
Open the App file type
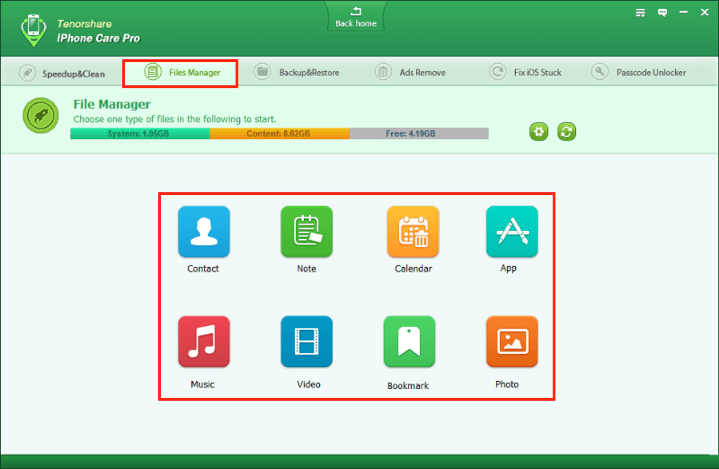(512, 232)
